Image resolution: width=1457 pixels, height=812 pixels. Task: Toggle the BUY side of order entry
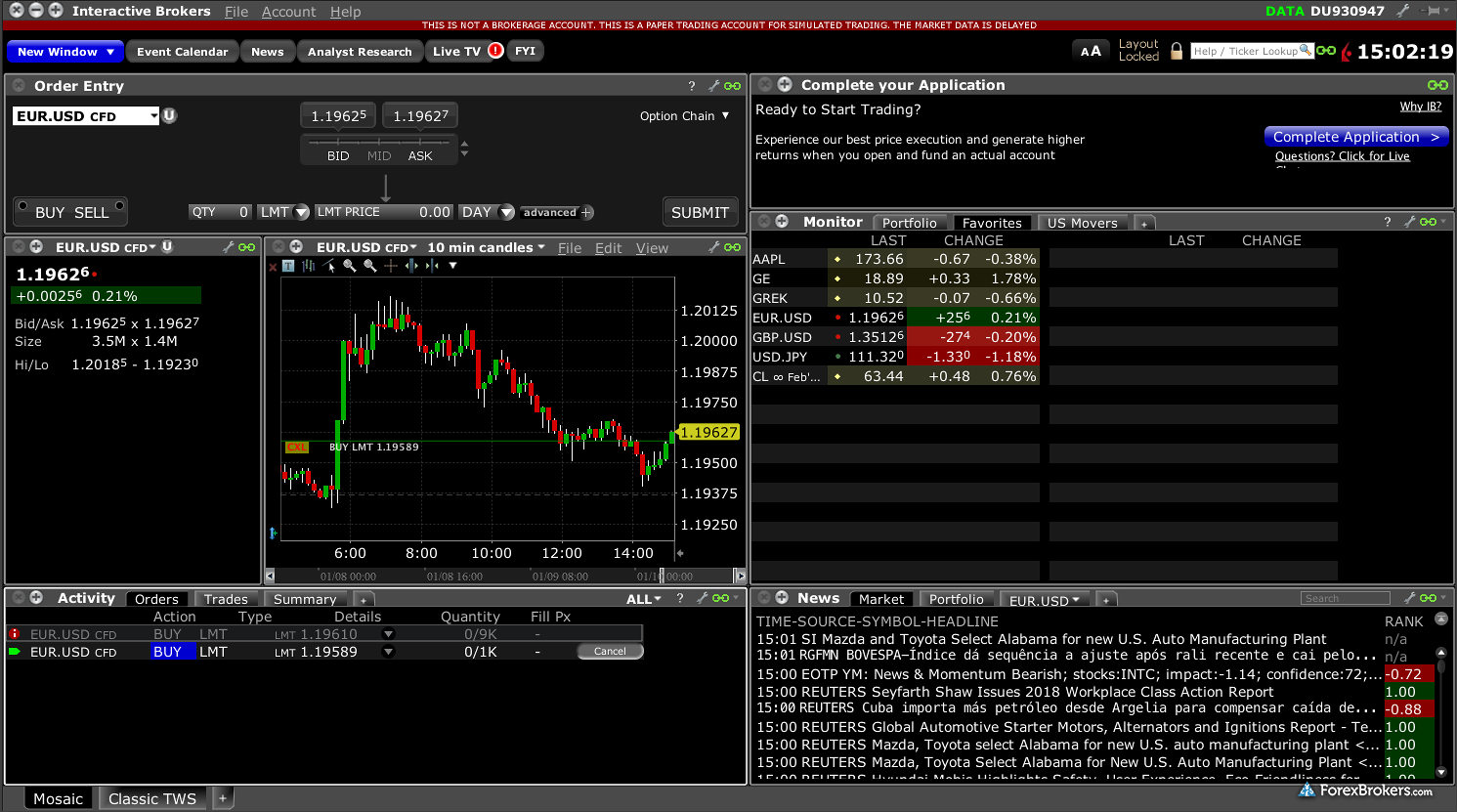[50, 212]
